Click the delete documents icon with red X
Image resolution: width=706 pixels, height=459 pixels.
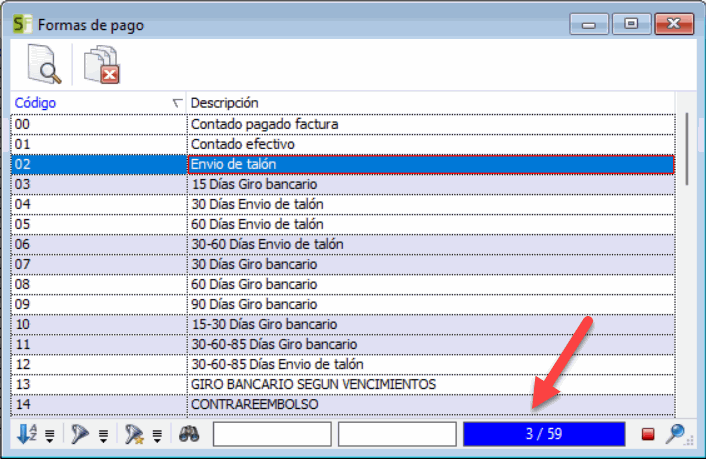coord(101,64)
